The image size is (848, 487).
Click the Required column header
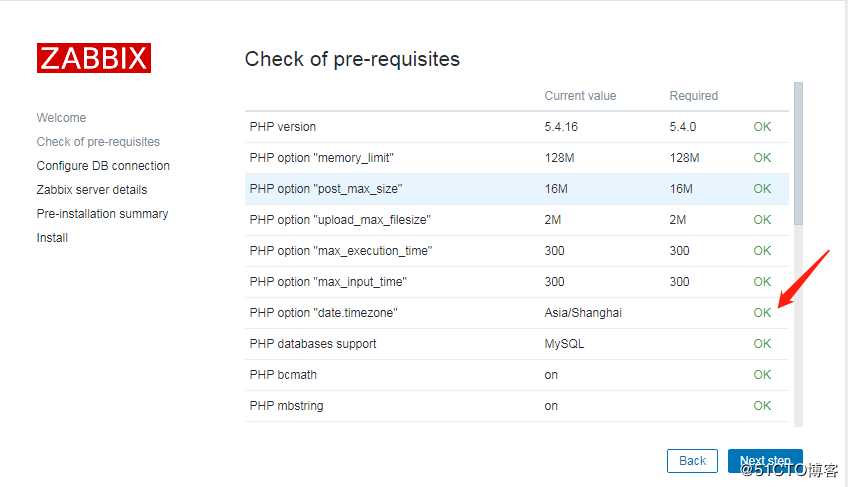click(x=694, y=96)
